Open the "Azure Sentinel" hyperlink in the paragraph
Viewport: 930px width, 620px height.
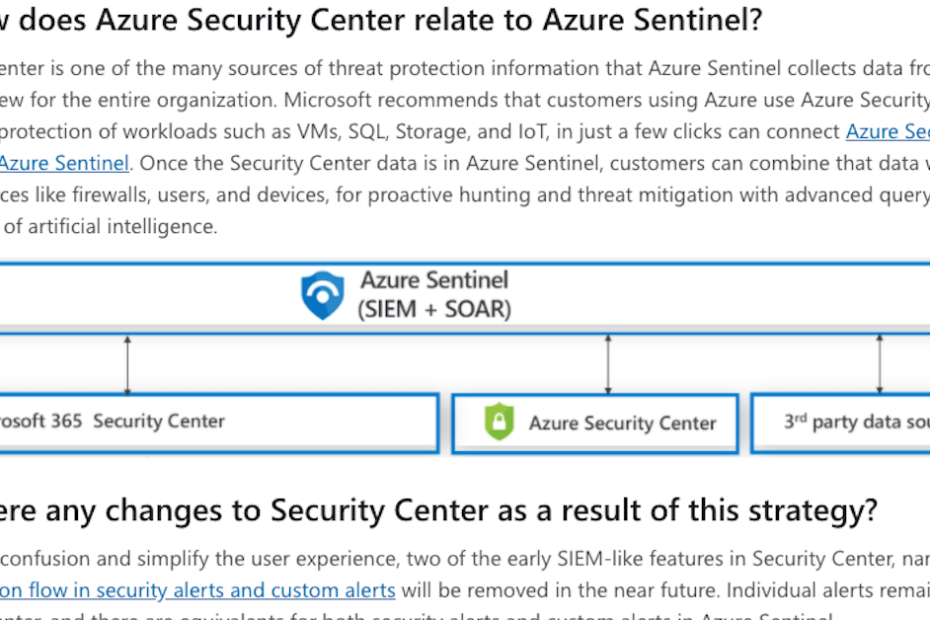click(x=65, y=163)
